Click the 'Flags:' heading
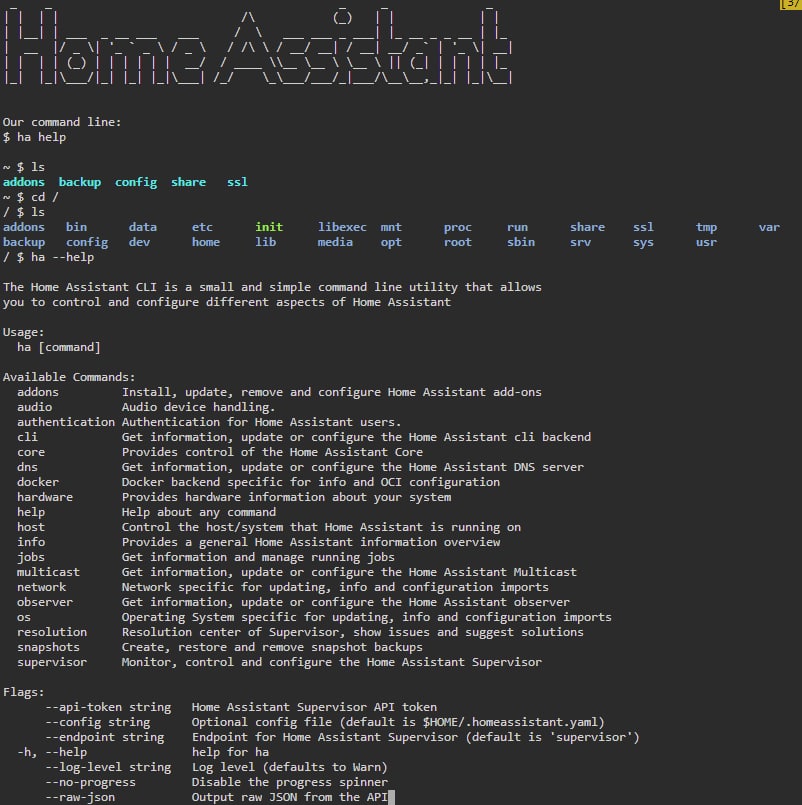The width and height of the screenshot is (802, 805). point(24,692)
